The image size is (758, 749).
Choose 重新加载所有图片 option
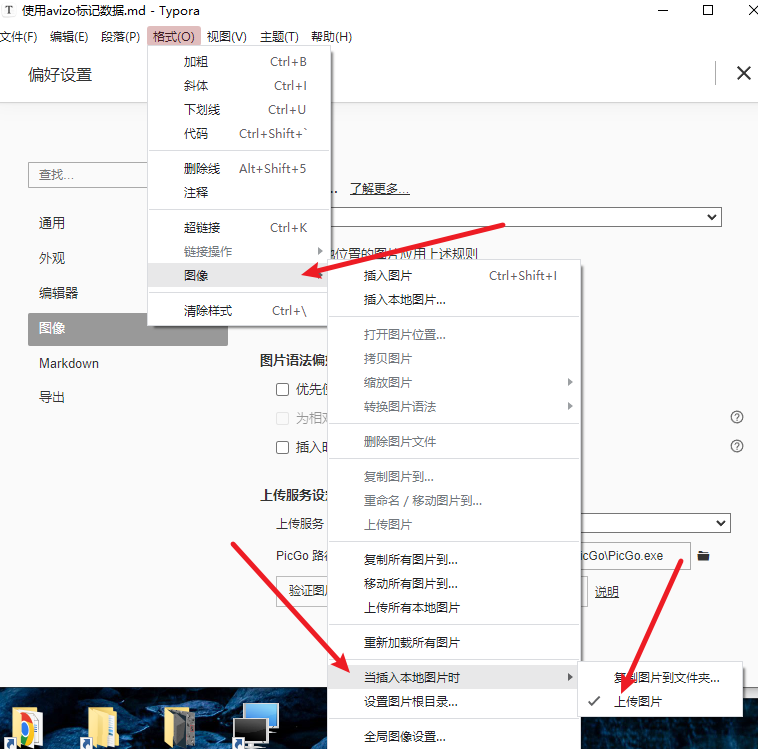coord(454,643)
